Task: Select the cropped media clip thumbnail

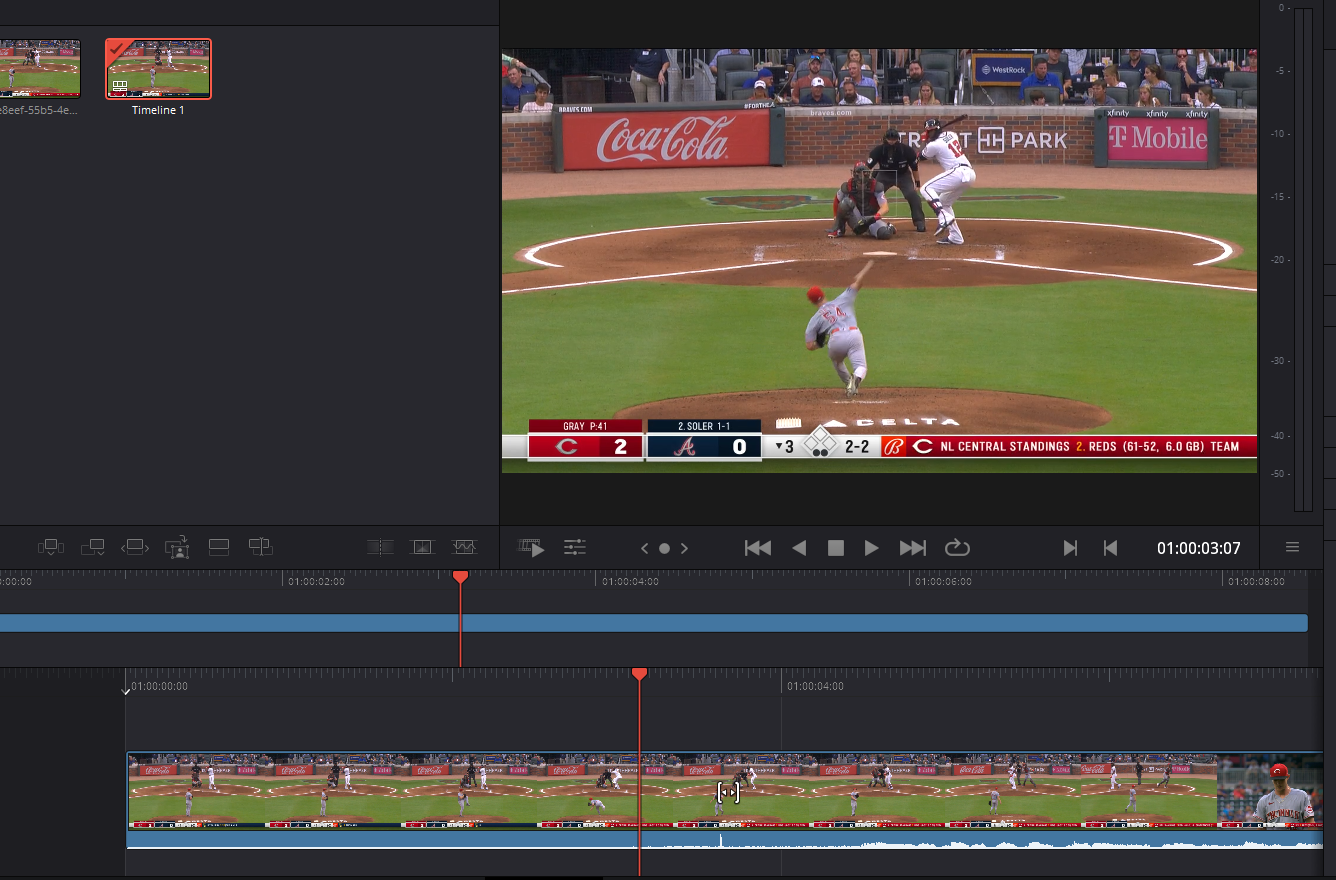Action: [x=39, y=69]
